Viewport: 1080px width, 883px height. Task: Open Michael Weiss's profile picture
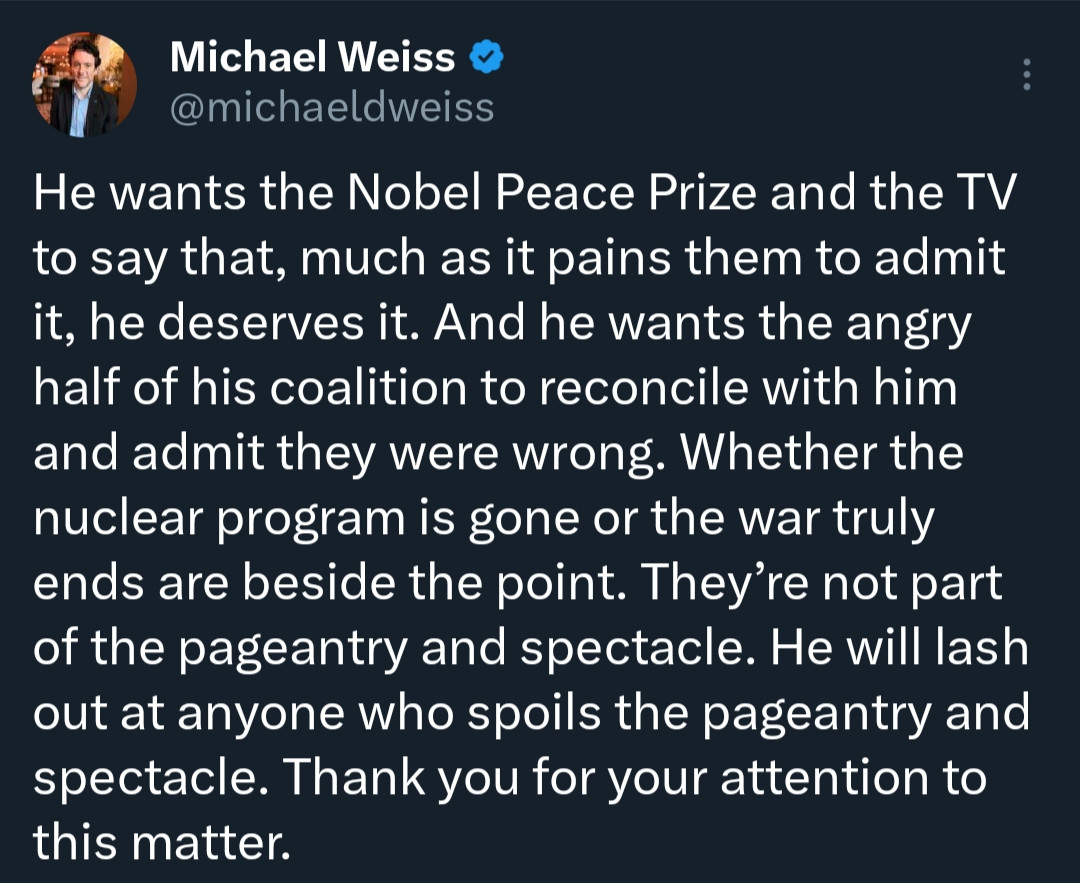(x=84, y=84)
